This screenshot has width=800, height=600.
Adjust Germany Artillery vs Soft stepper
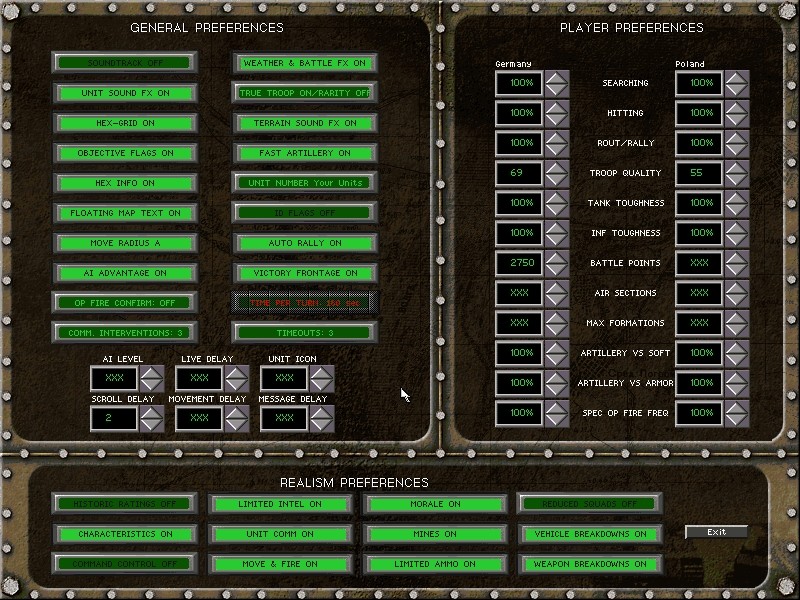[557, 353]
